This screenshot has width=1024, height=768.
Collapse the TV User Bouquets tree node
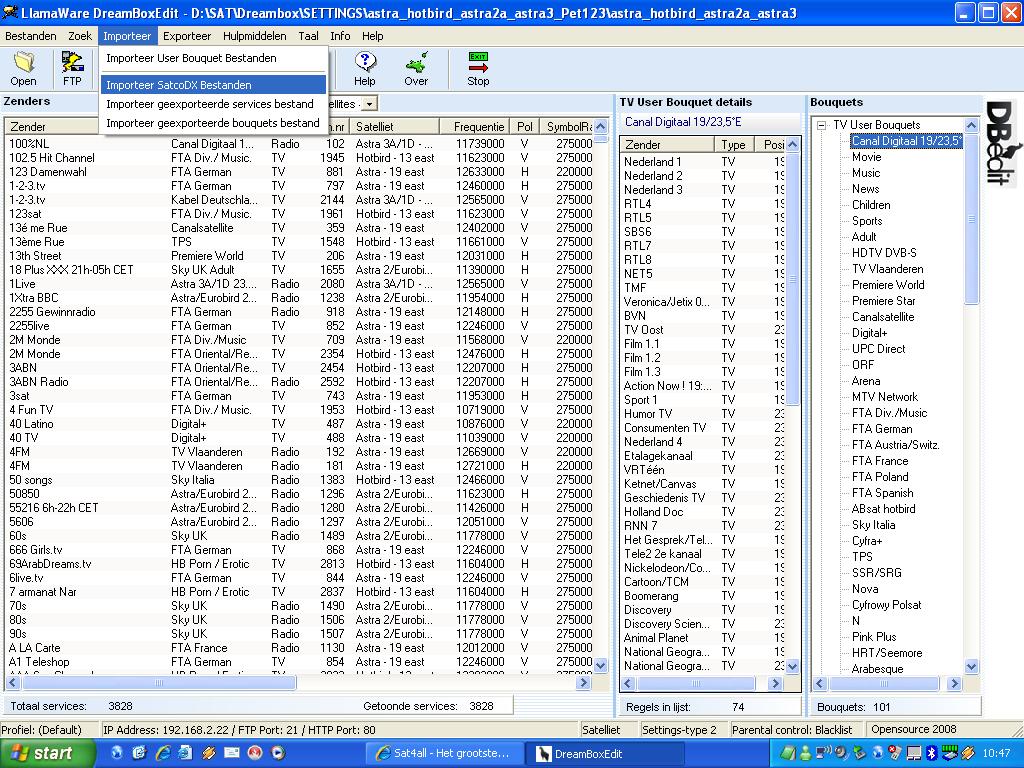pyautogui.click(x=822, y=125)
